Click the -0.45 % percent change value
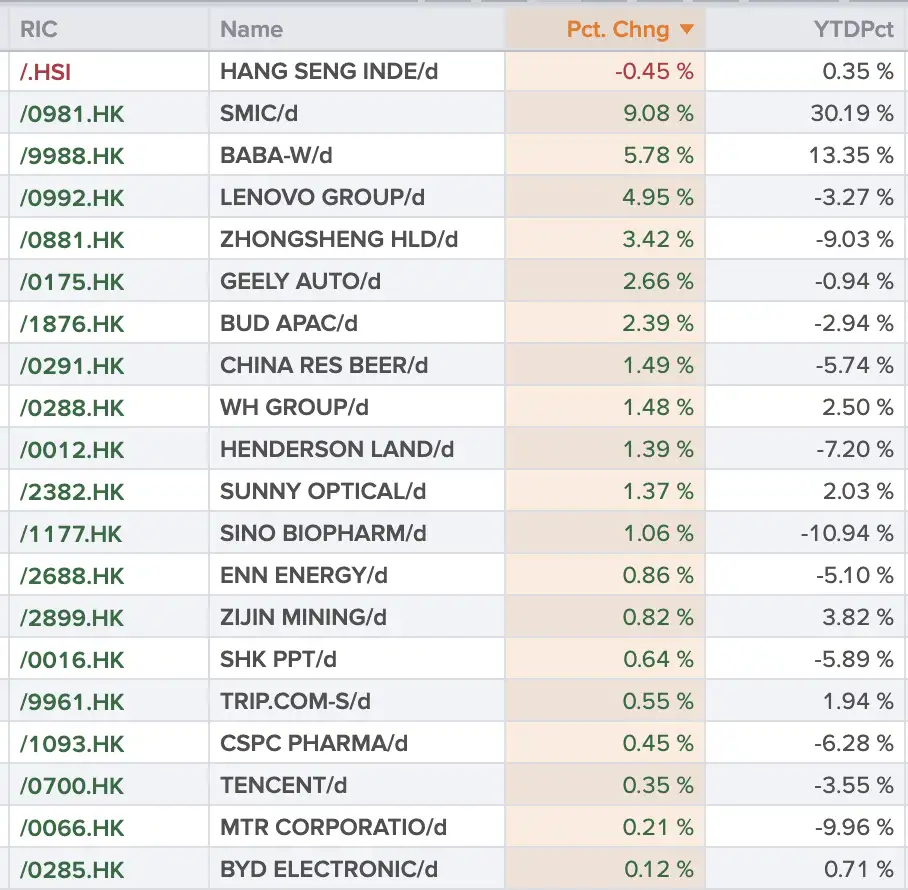The width and height of the screenshot is (908, 890). tap(654, 71)
